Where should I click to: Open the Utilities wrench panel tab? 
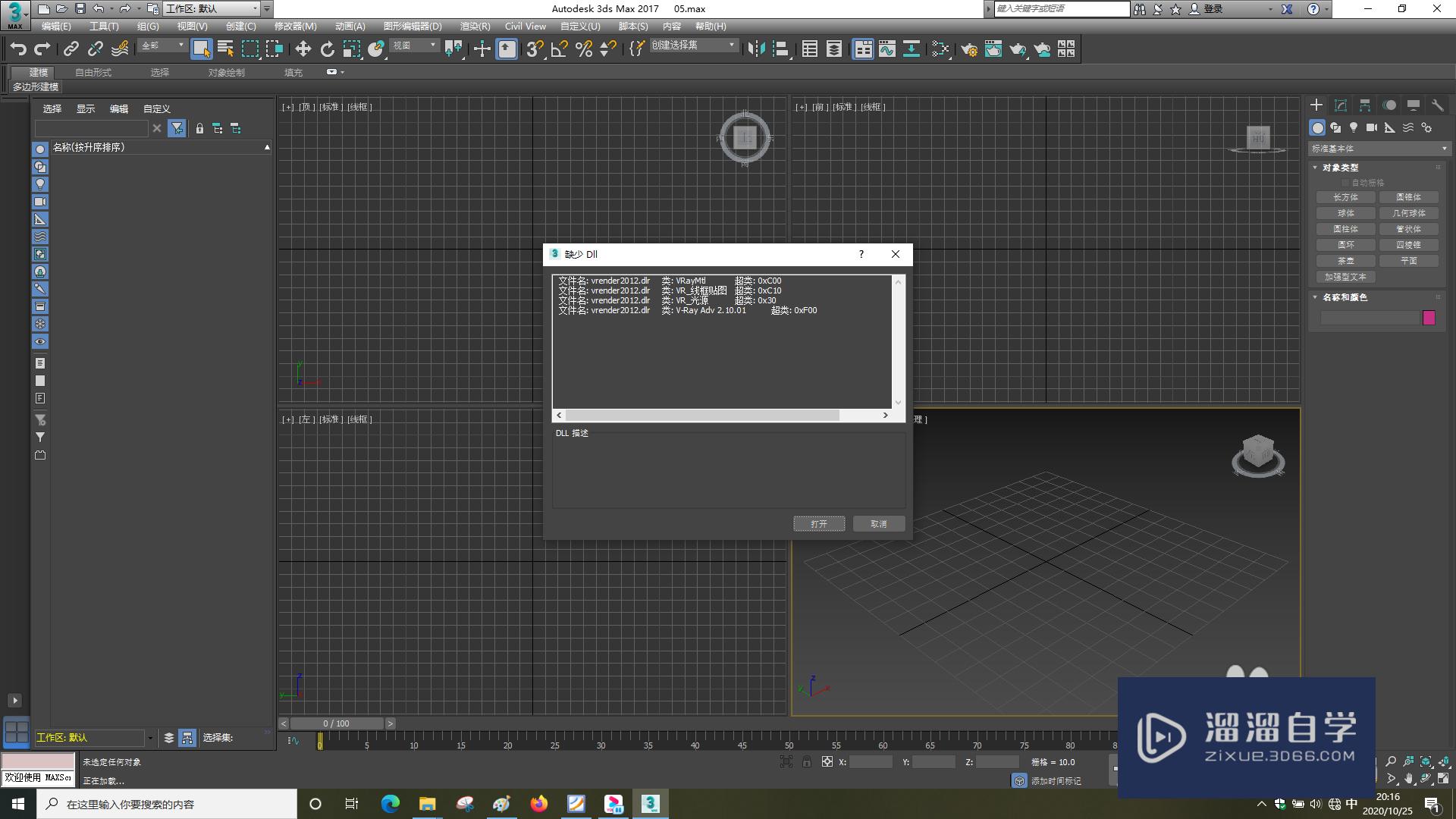click(x=1438, y=105)
